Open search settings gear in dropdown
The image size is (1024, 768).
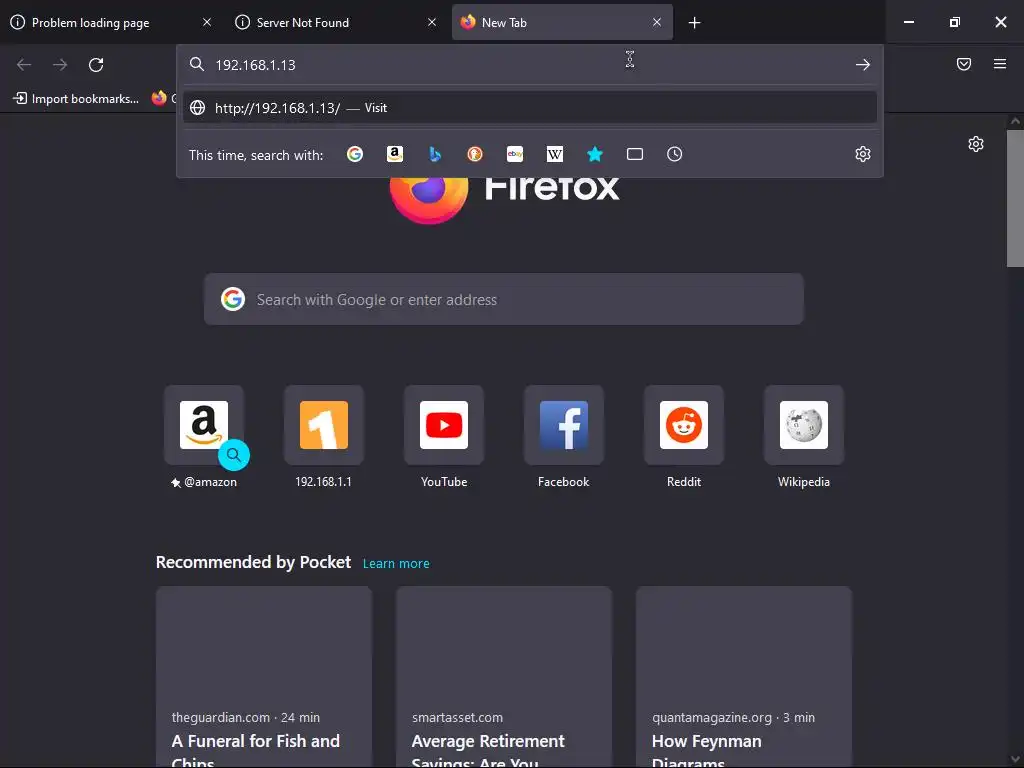click(x=863, y=154)
